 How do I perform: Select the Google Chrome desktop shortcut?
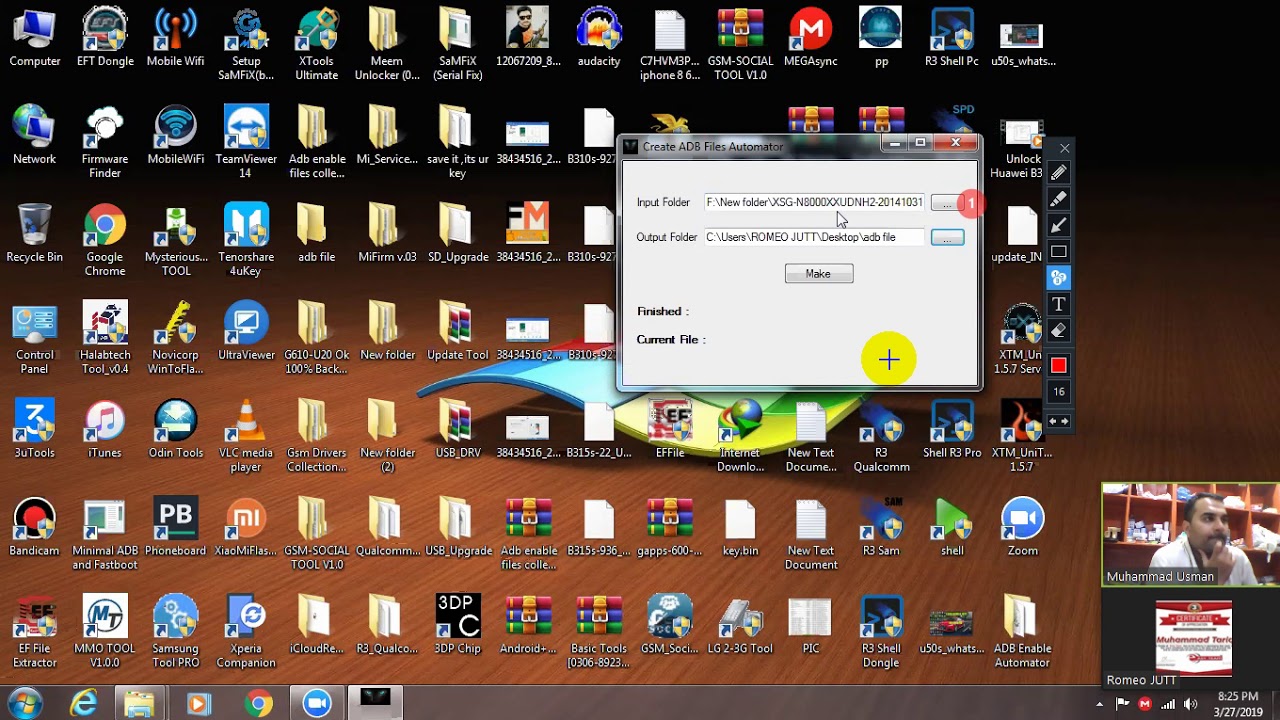click(x=105, y=240)
